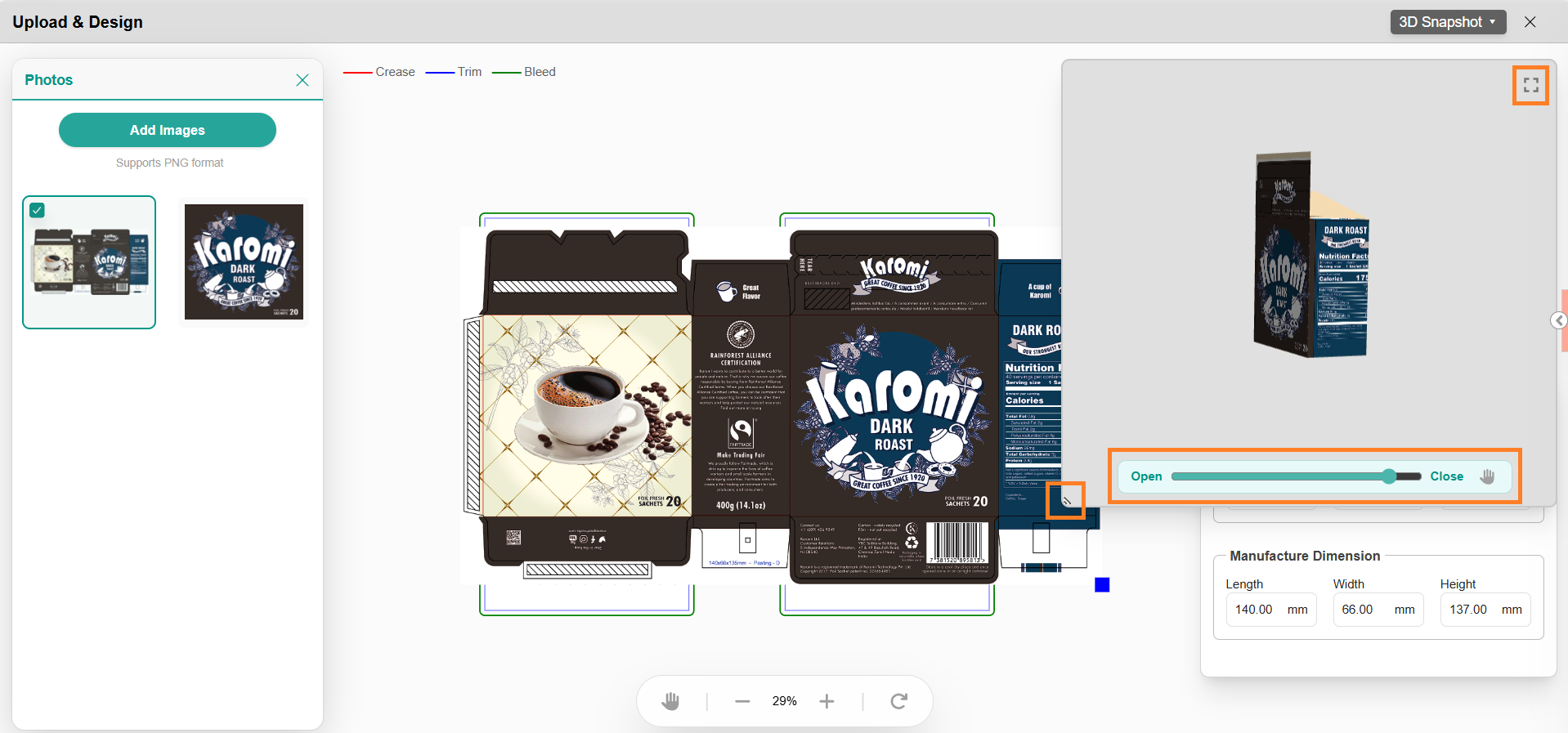Toggle checkbox on the dieline template thumbnail

tap(37, 210)
